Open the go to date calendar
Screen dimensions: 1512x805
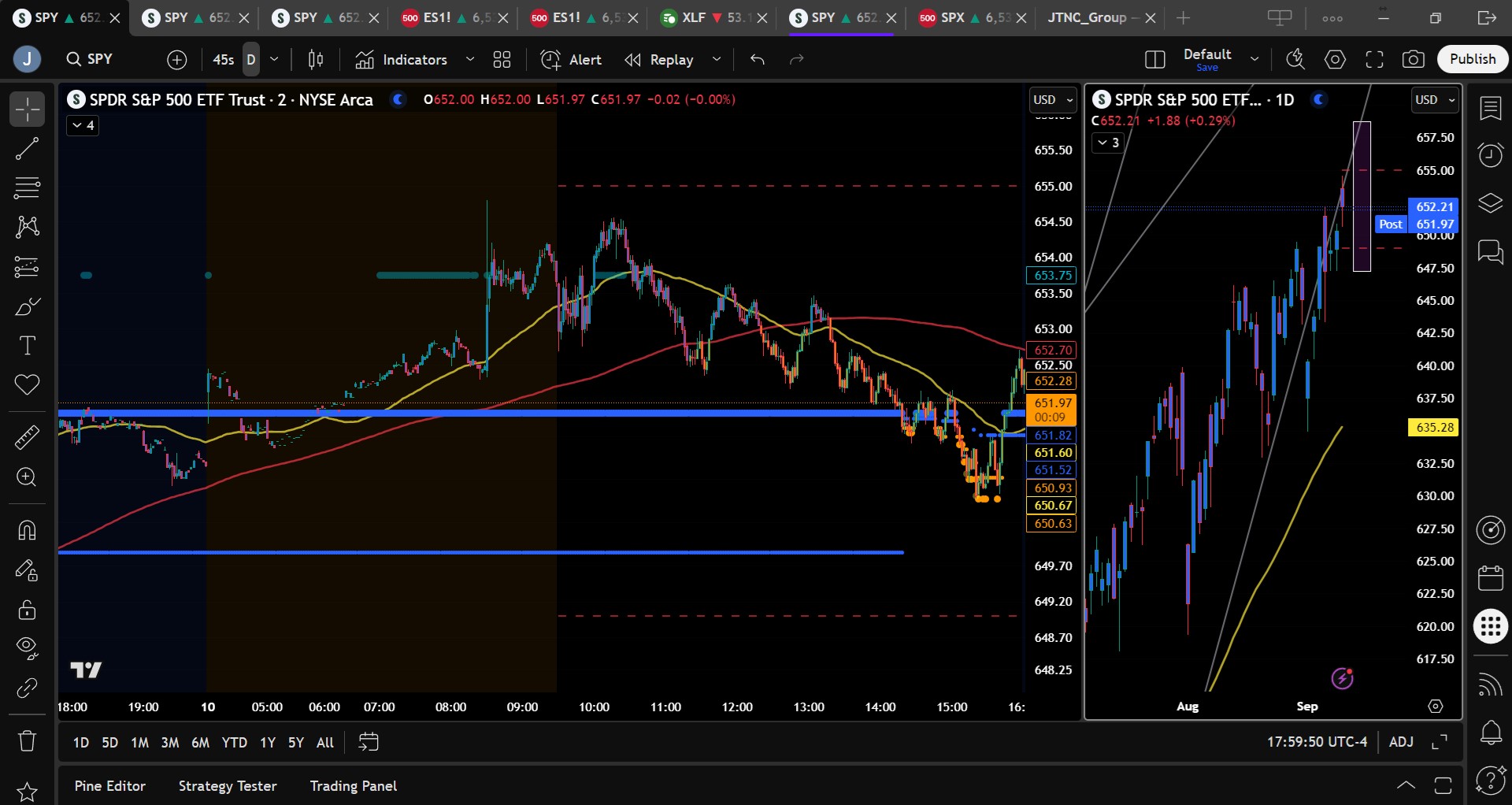pos(369,743)
